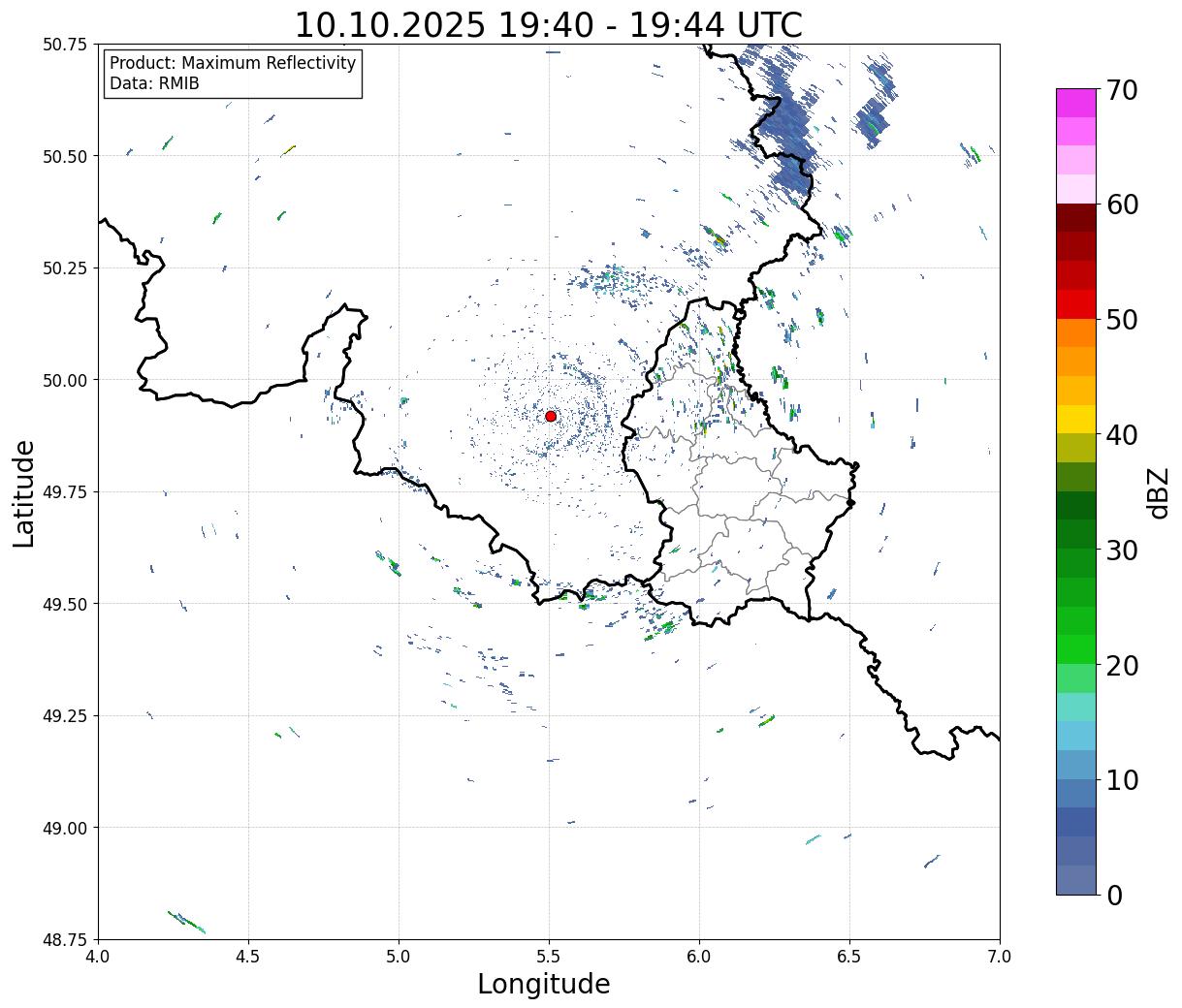
Task: Click the orange colorbar segment below 50
Action: click(x=1076, y=332)
